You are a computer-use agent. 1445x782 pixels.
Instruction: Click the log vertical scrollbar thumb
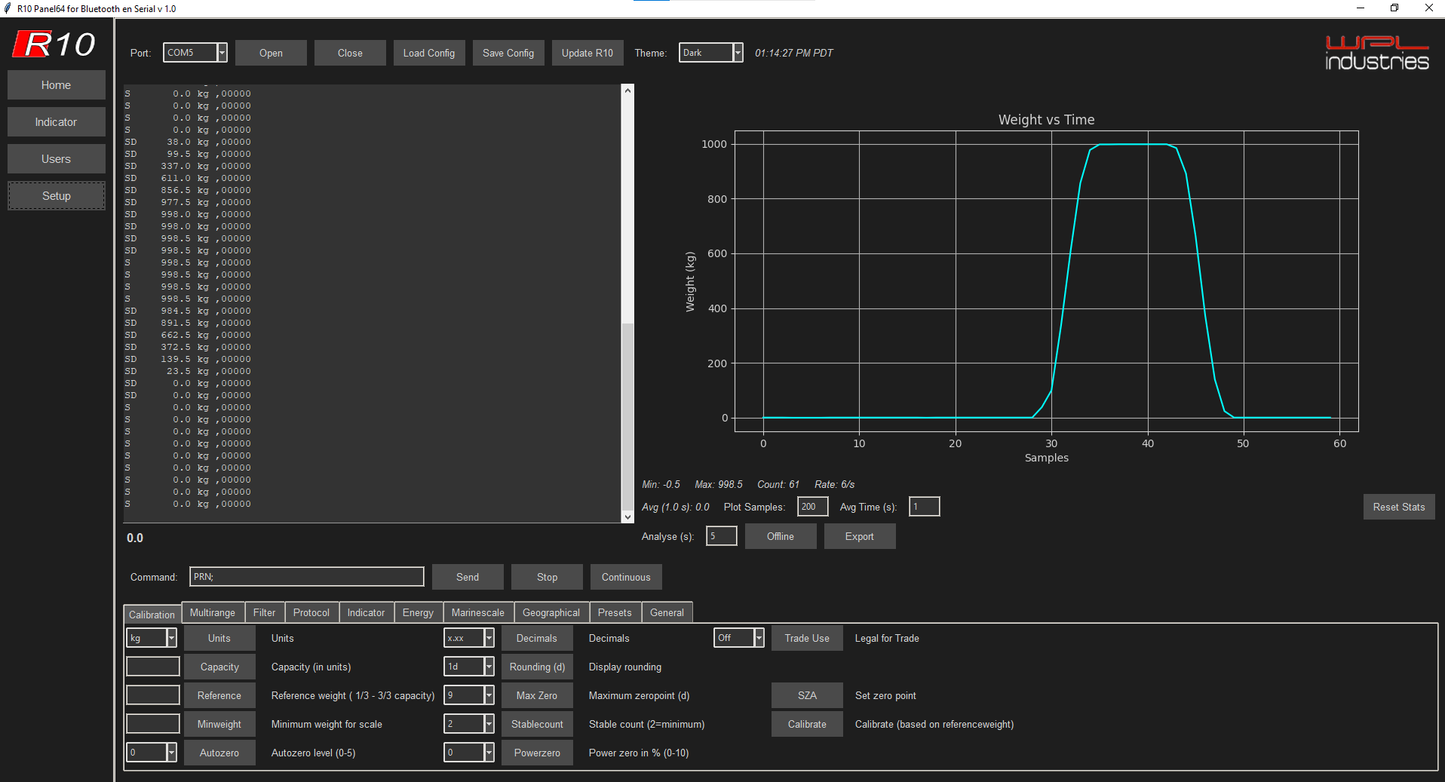(628, 416)
